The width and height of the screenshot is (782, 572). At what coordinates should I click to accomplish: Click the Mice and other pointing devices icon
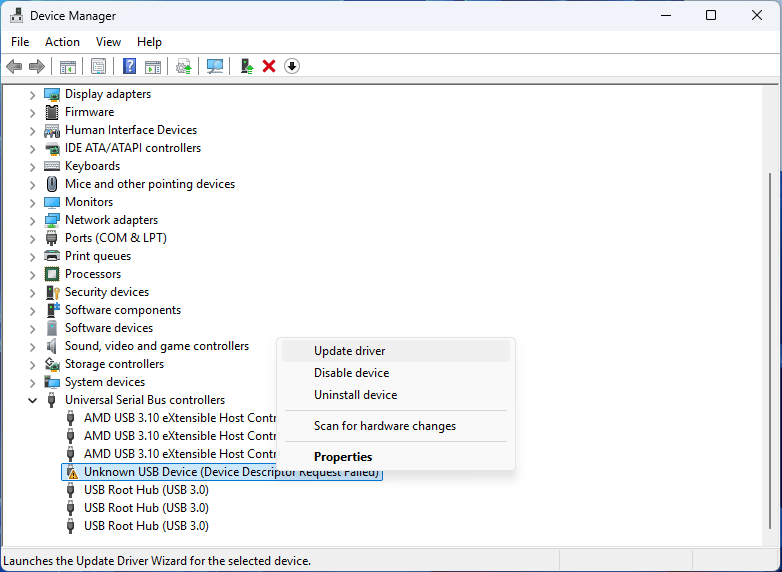(x=52, y=184)
